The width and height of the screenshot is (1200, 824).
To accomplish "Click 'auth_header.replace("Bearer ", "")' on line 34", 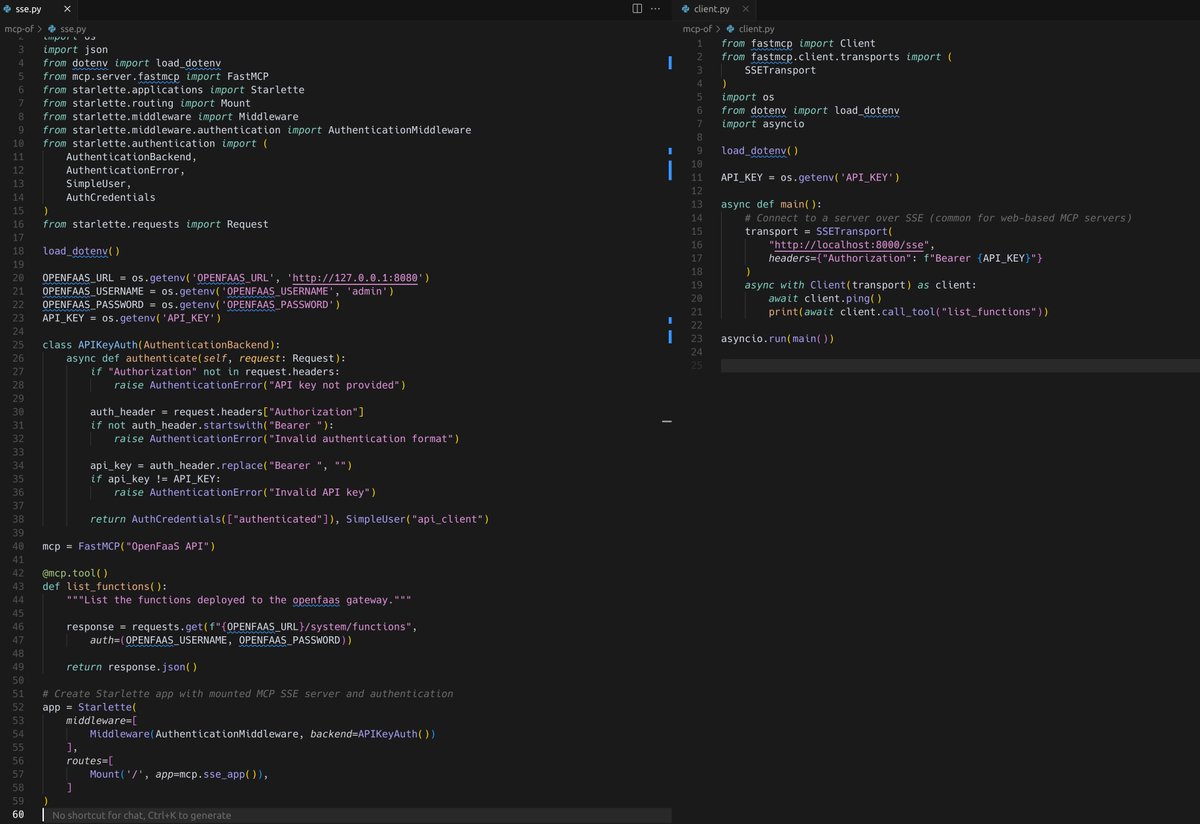I will coord(245,465).
